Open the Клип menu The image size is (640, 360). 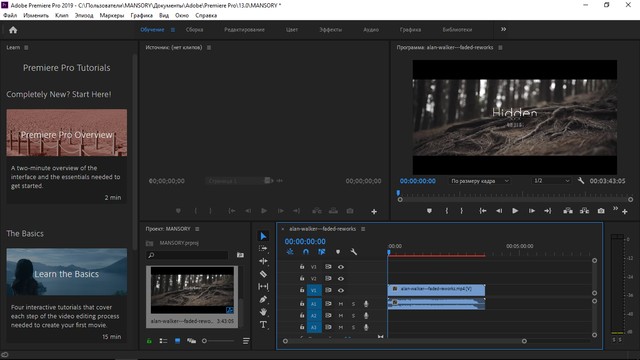62,16
